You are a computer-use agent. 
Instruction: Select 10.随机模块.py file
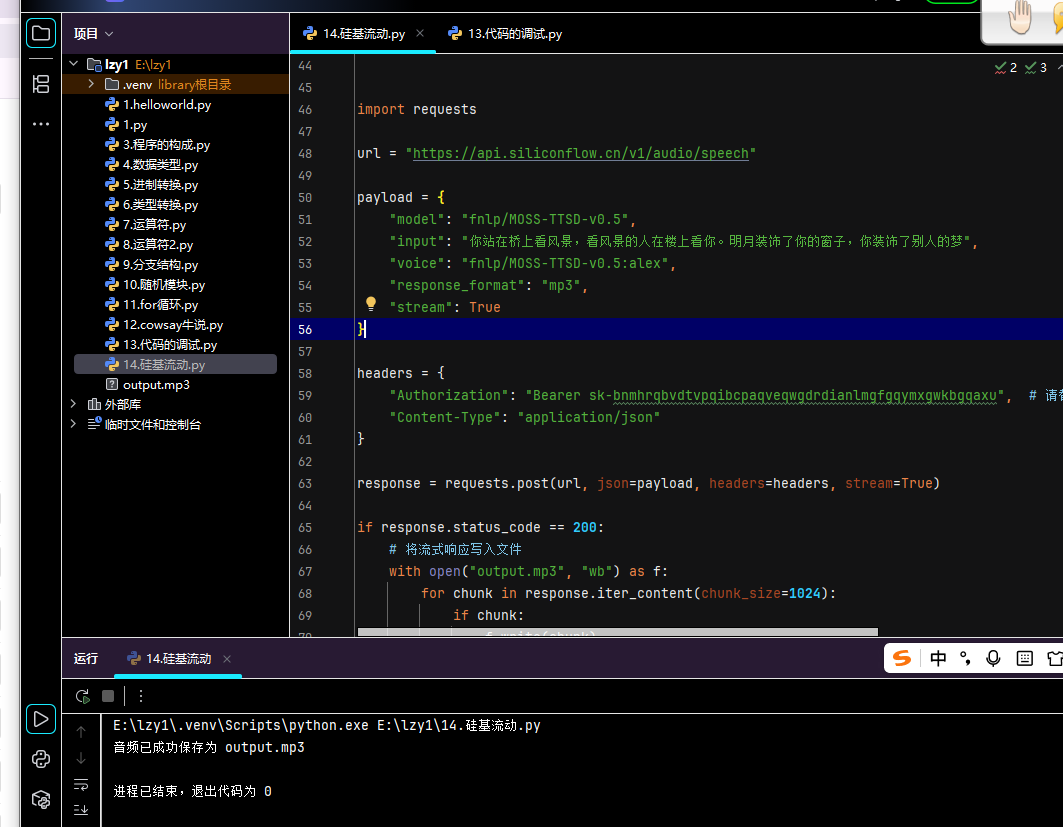[x=163, y=285]
